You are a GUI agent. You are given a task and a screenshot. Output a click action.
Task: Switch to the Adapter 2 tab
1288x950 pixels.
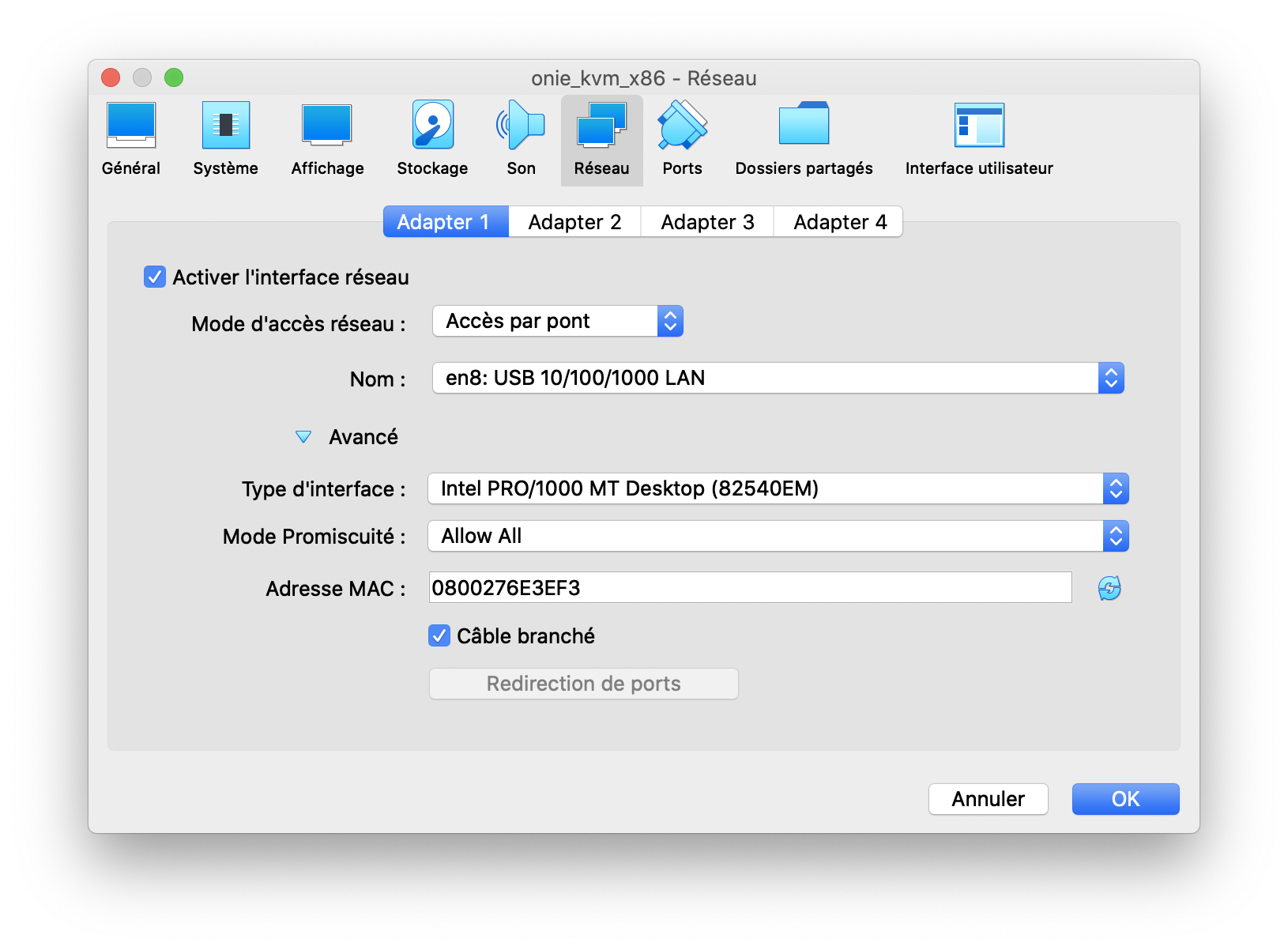(574, 222)
